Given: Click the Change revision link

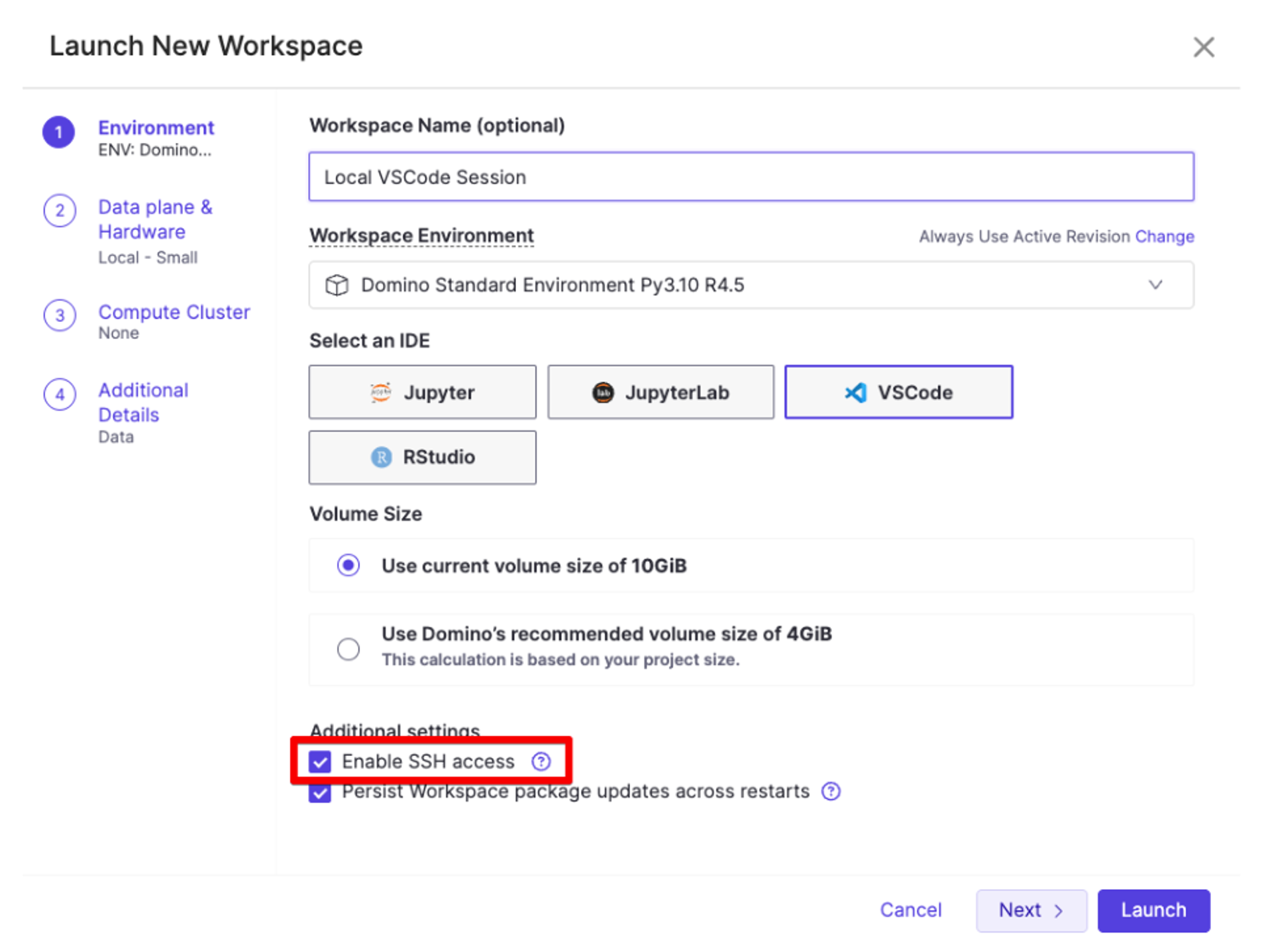Looking at the screenshot, I should coord(1164,237).
